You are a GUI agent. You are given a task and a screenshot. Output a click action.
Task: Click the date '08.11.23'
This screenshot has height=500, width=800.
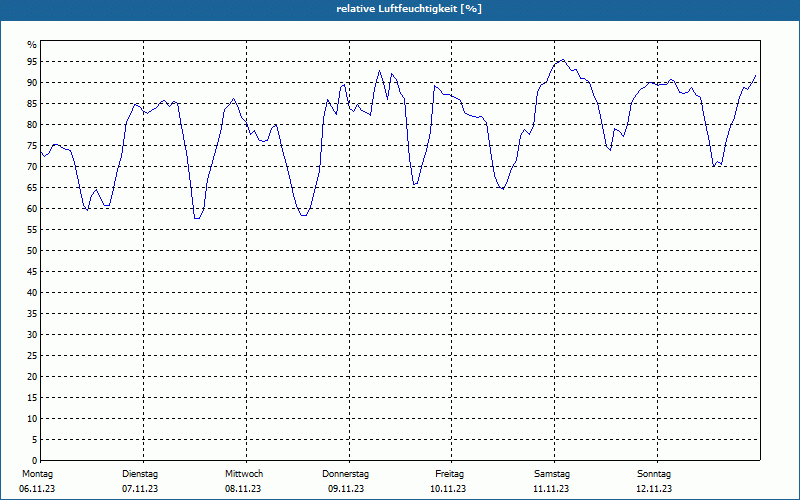(243, 489)
